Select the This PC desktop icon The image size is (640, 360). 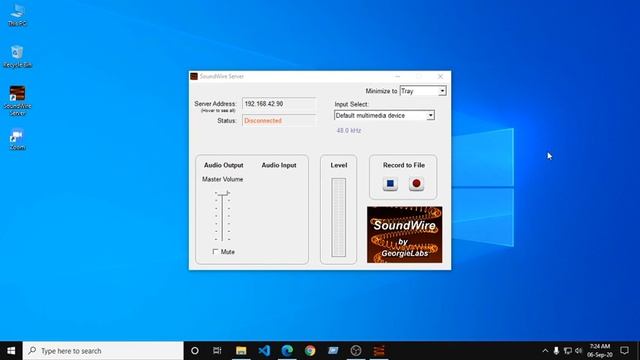click(18, 15)
